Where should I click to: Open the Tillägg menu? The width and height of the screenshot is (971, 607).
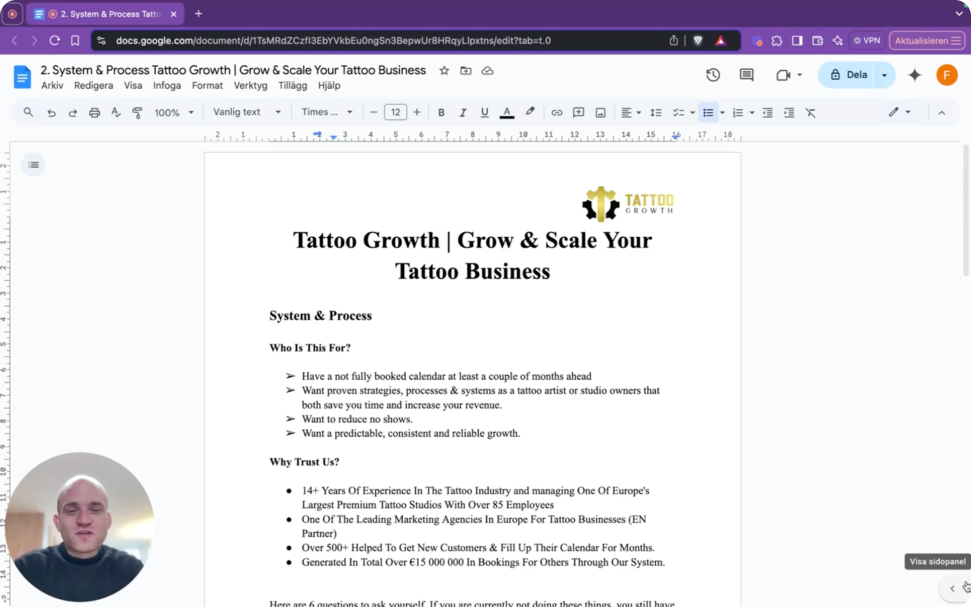pos(292,85)
